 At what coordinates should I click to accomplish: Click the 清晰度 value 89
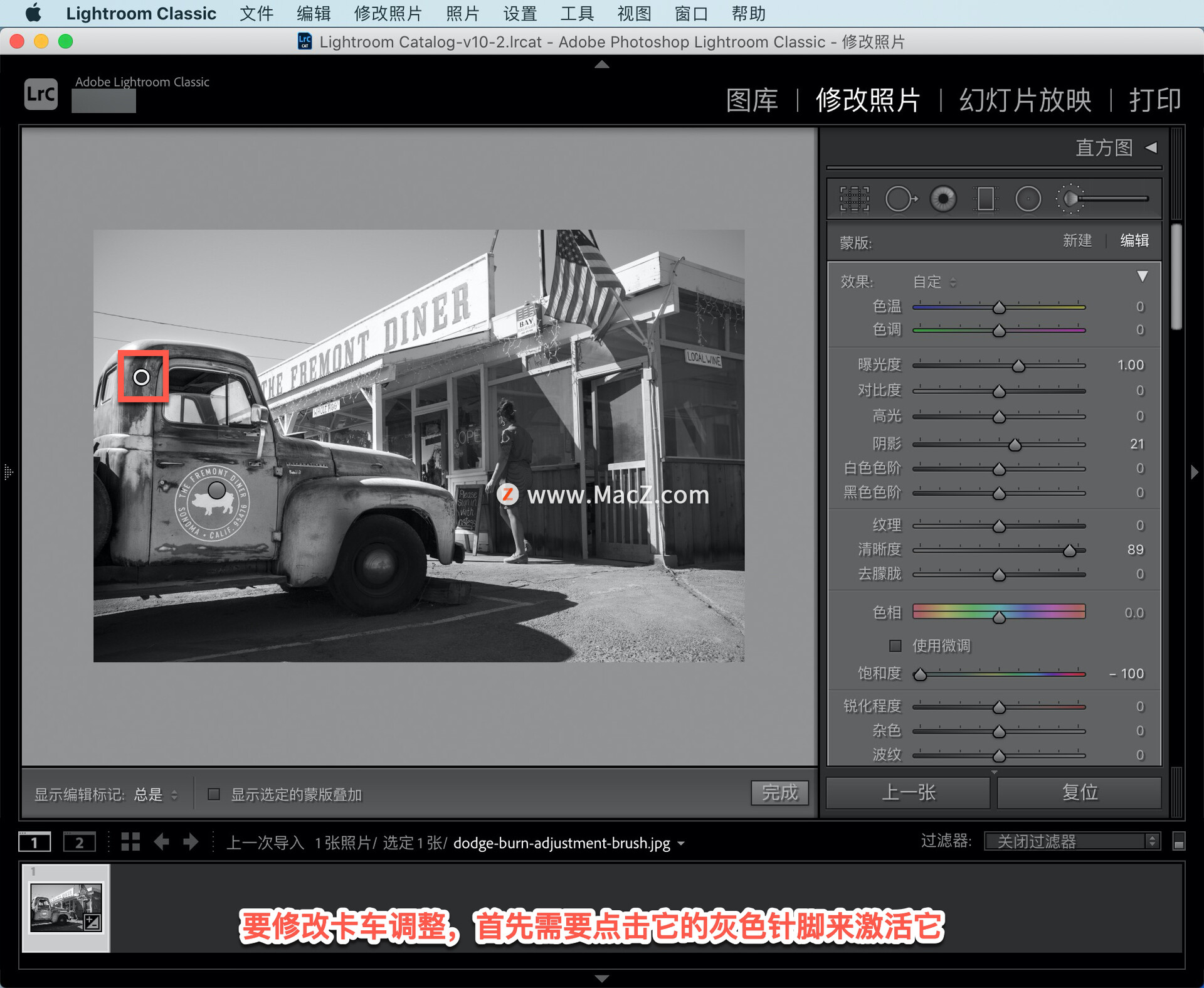pos(1135,550)
